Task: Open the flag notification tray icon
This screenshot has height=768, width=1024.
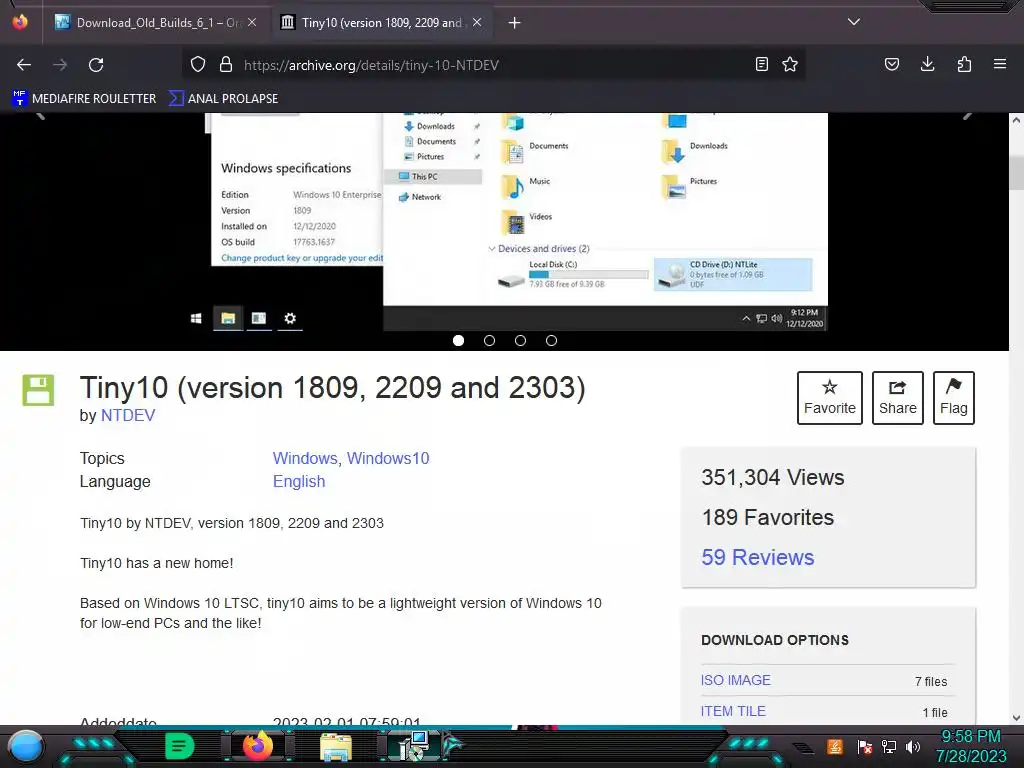Action: 865,746
